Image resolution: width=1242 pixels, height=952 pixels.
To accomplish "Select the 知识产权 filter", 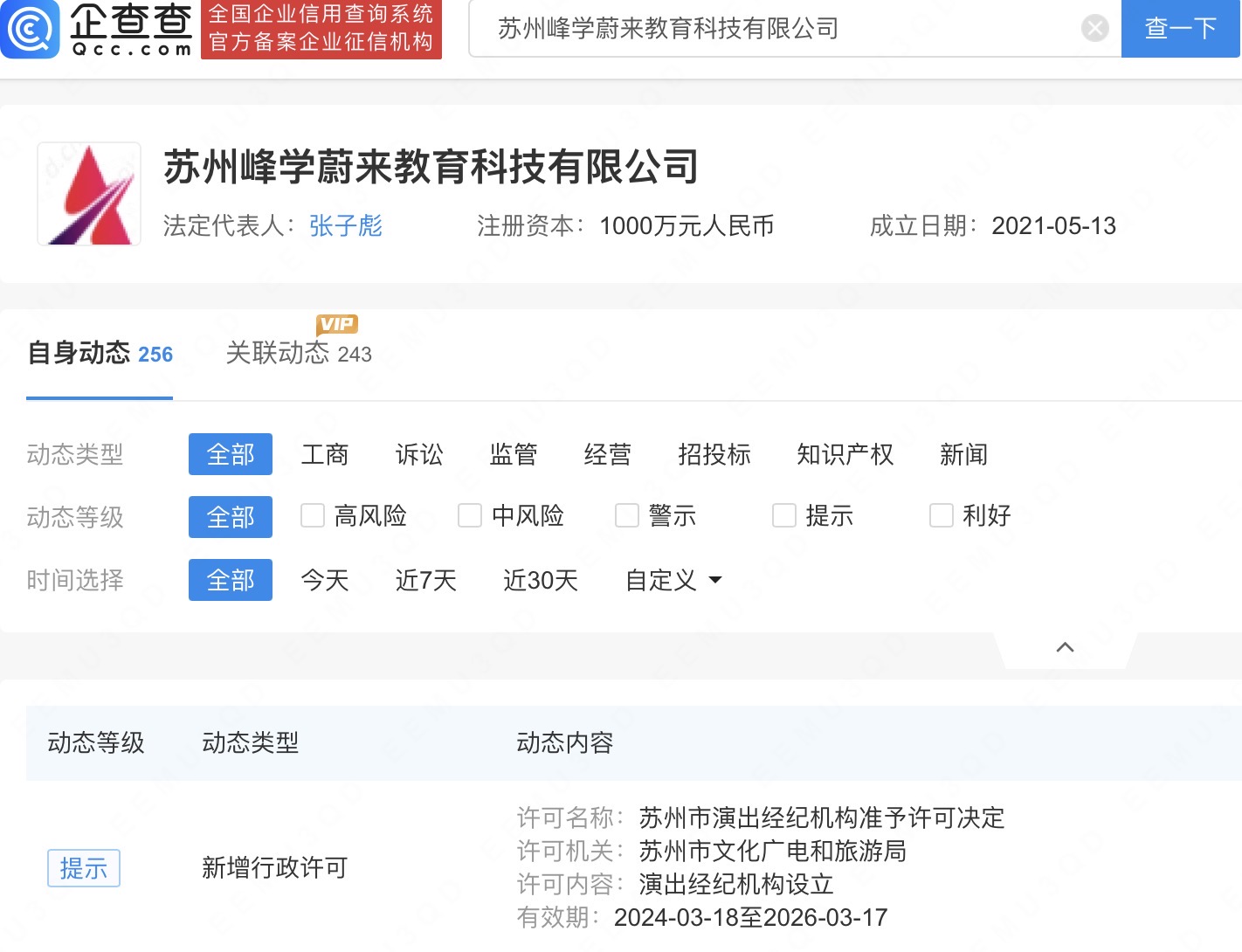I will tap(844, 454).
